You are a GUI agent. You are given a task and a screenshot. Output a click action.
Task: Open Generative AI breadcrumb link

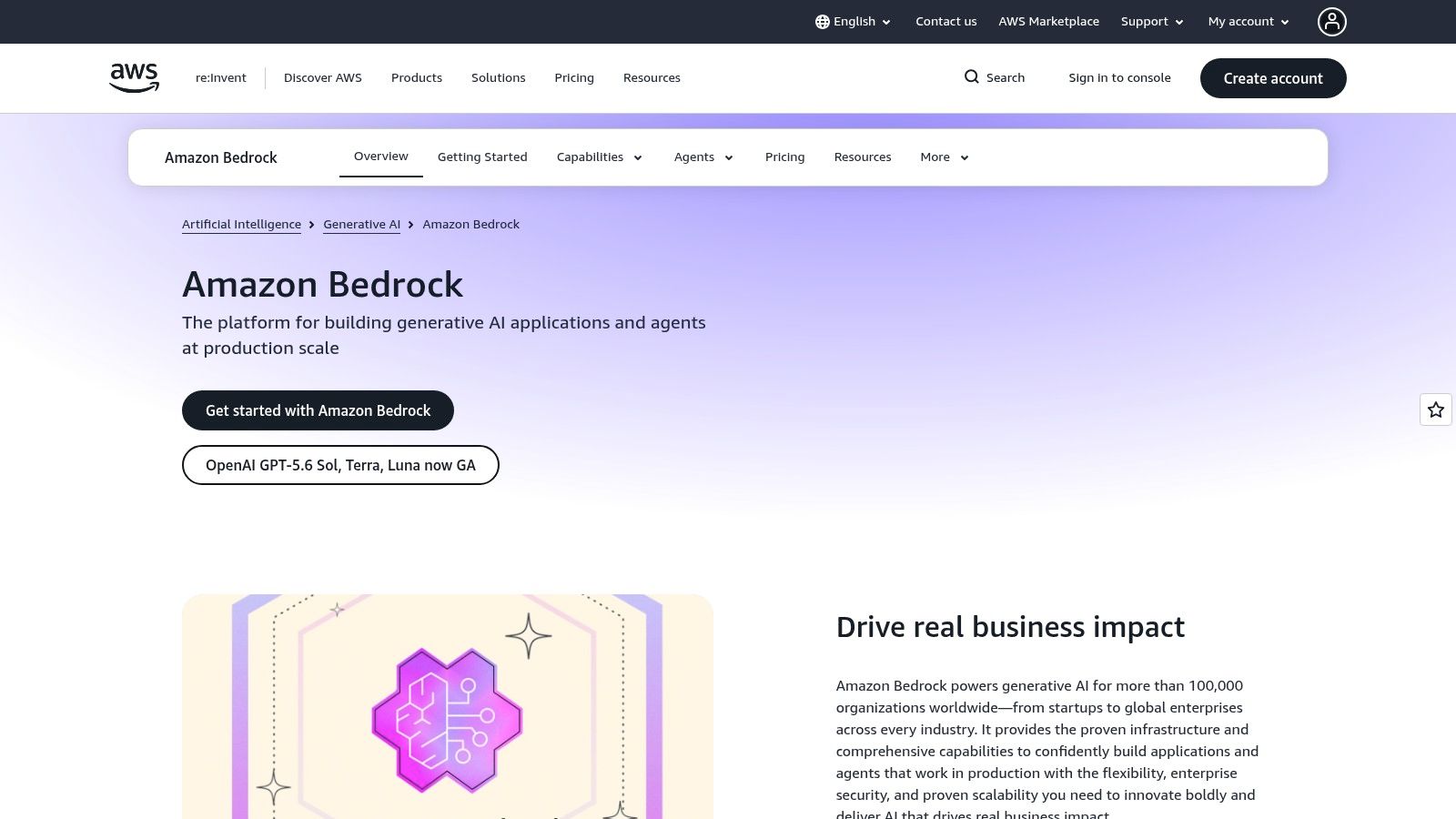[x=361, y=225]
